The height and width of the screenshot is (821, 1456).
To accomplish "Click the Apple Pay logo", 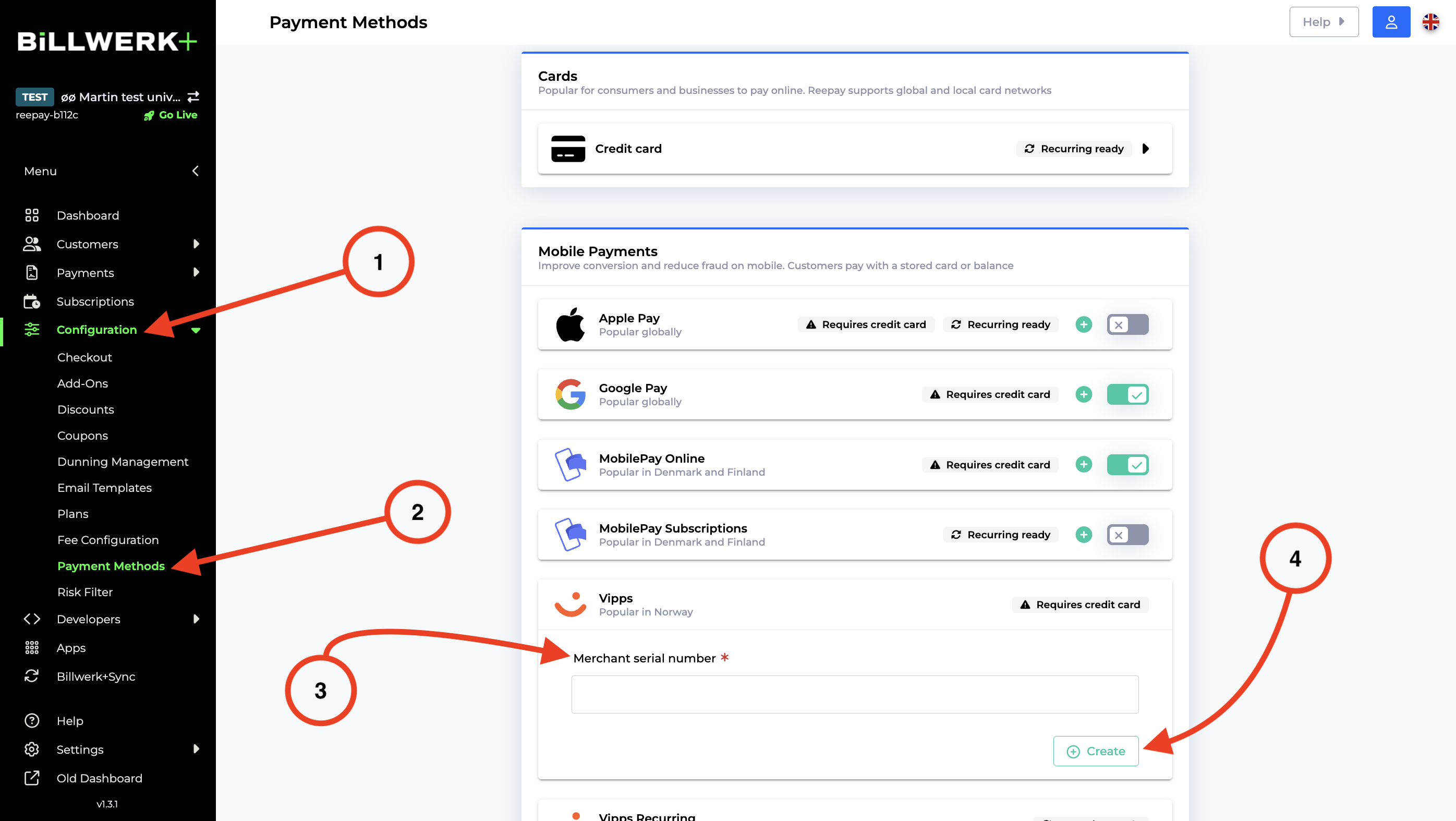I will pyautogui.click(x=571, y=324).
